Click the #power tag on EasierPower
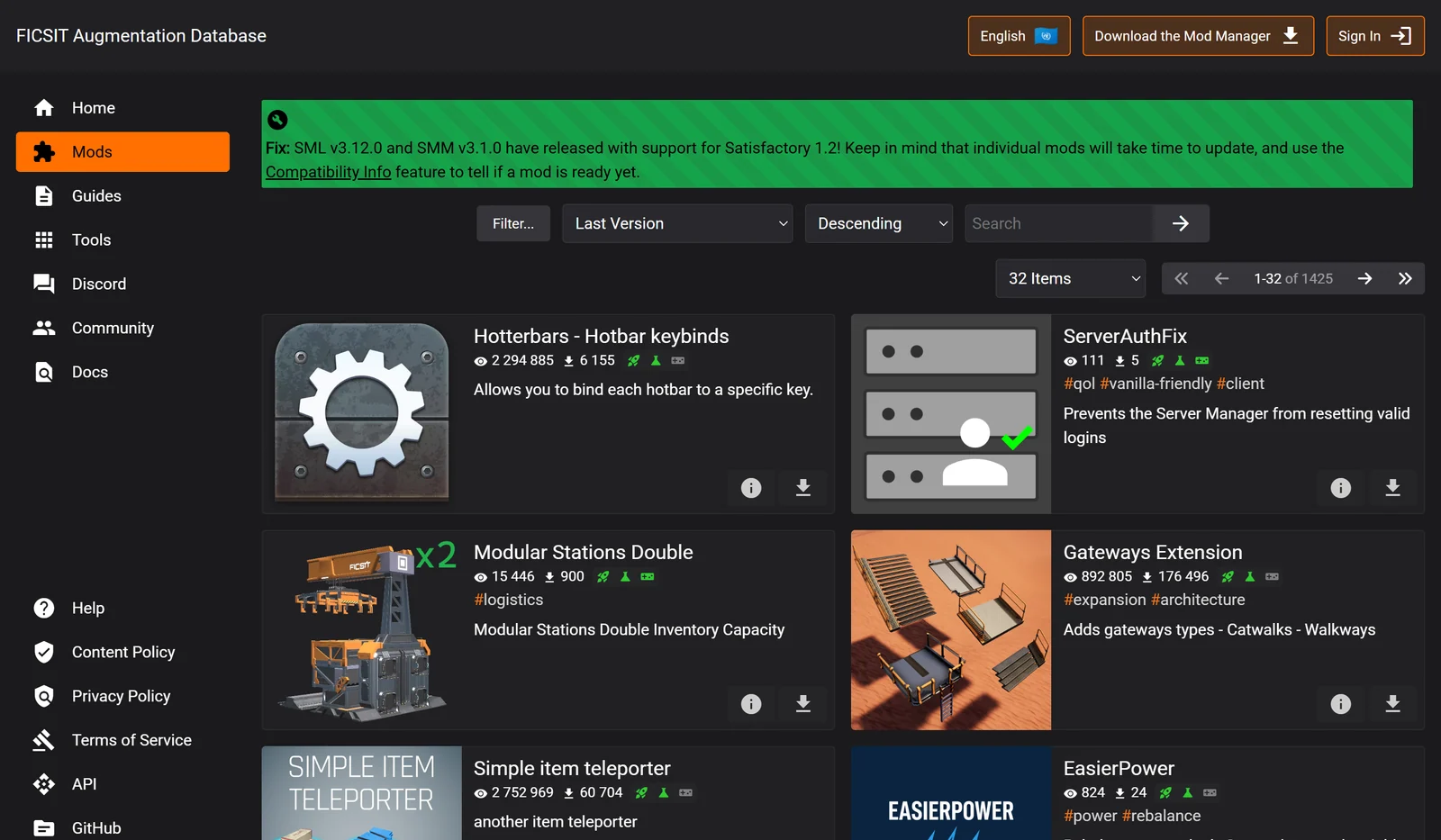1441x840 pixels. pos(1091,816)
